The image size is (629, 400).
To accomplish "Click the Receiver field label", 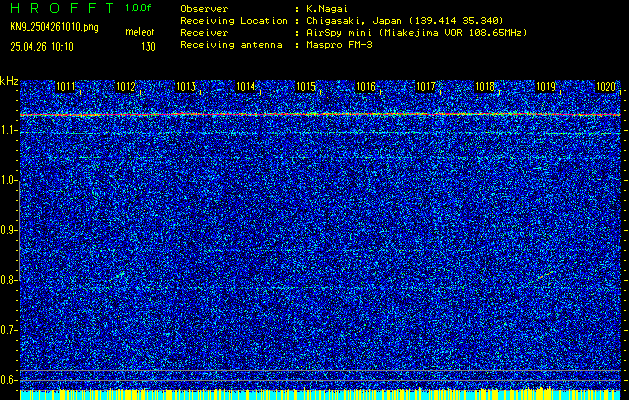I will pos(204,33).
